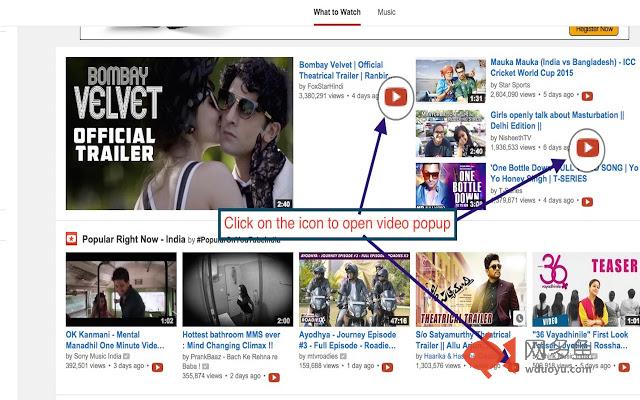Open Ayodhya Journey Episode #3 title link
This screenshot has height=400, width=640.
(347, 340)
